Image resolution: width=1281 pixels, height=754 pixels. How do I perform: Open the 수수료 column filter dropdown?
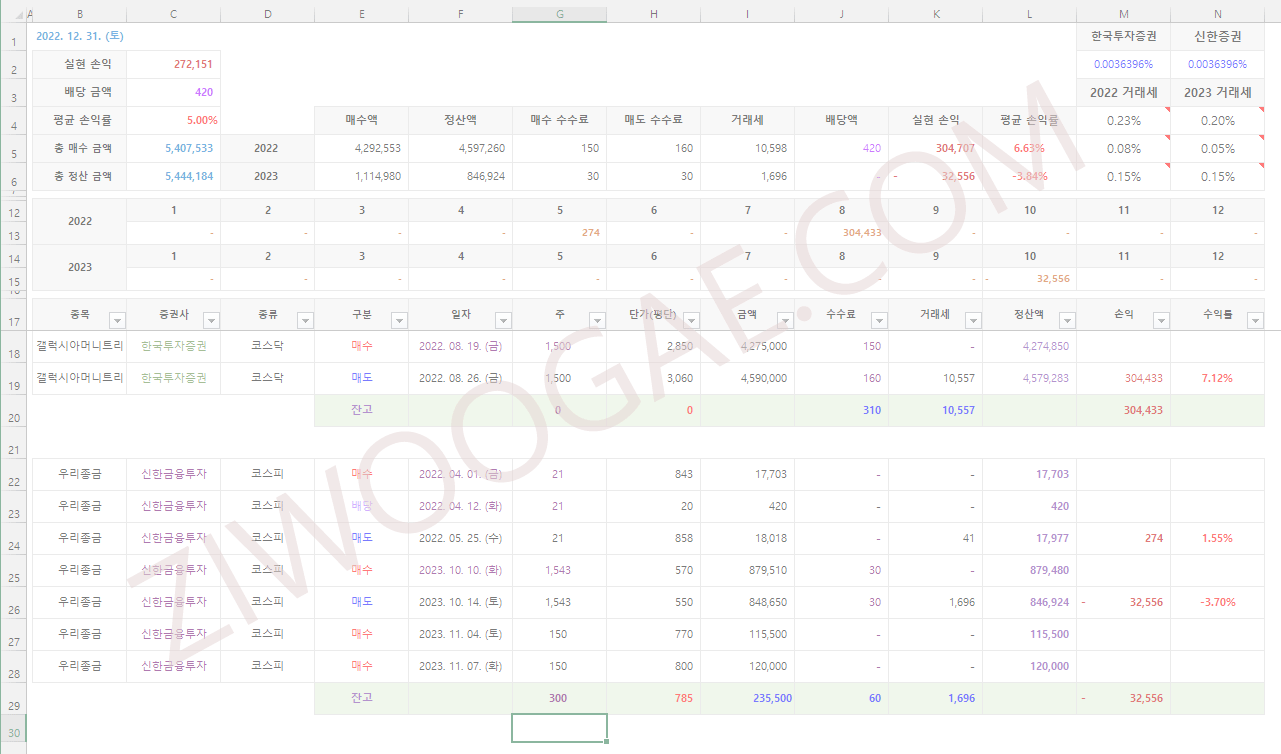coord(879,321)
